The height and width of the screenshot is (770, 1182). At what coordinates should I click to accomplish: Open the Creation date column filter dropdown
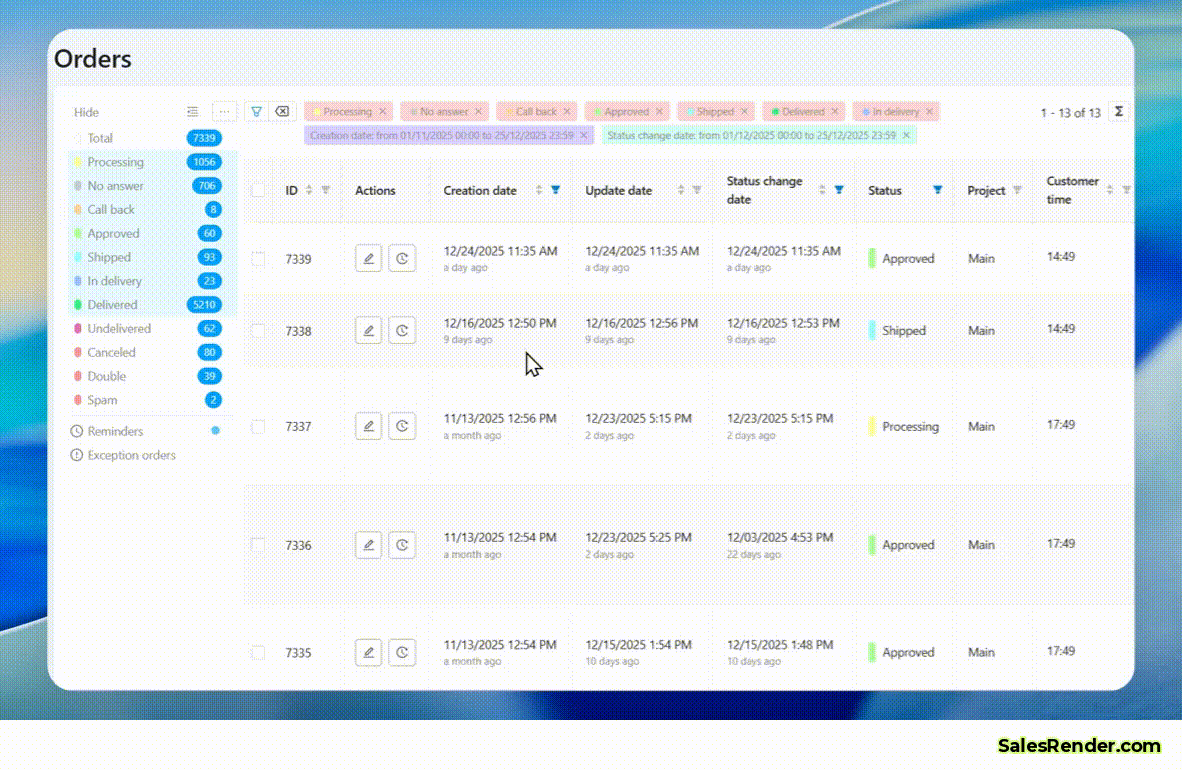click(555, 189)
